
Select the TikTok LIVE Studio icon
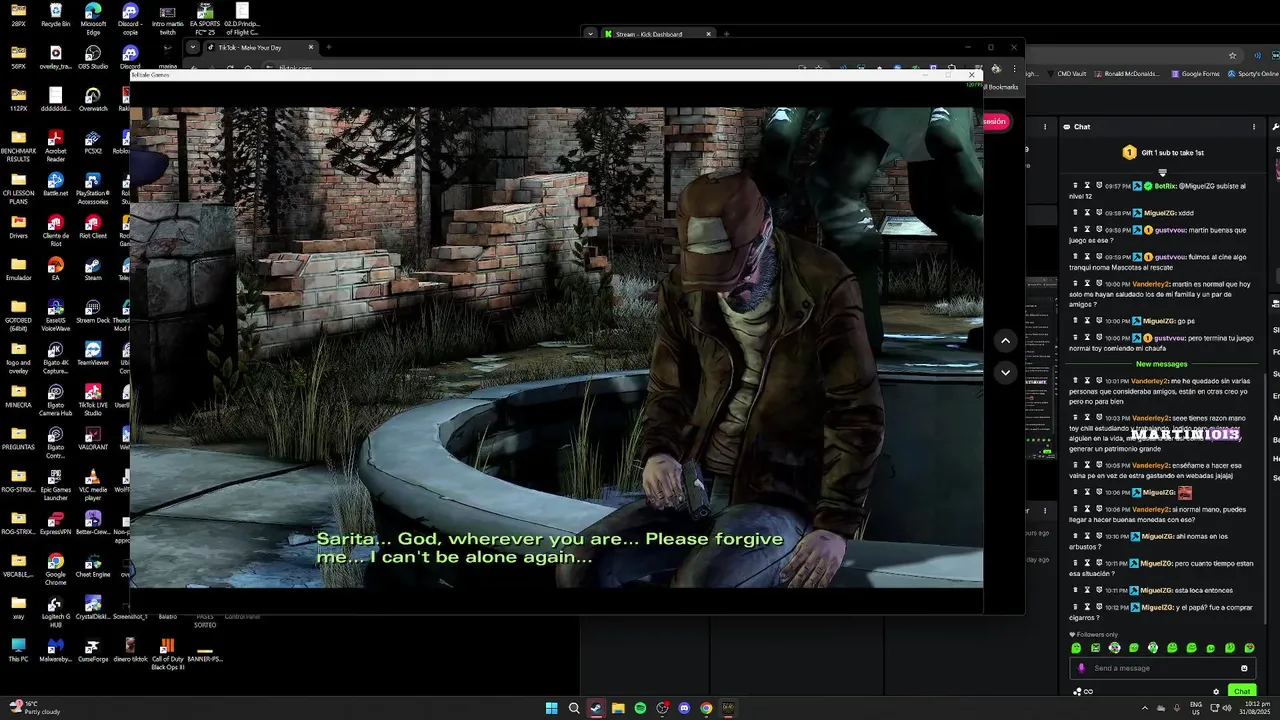pos(93,400)
